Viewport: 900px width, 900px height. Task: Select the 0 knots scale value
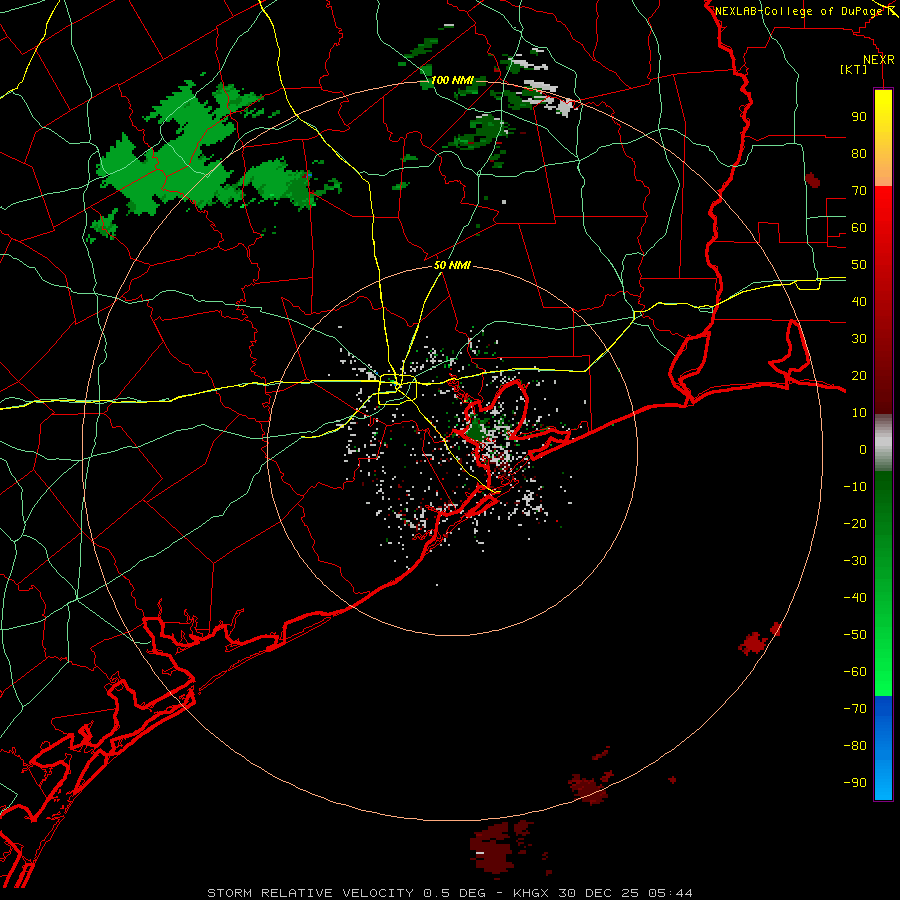pyautogui.click(x=863, y=449)
